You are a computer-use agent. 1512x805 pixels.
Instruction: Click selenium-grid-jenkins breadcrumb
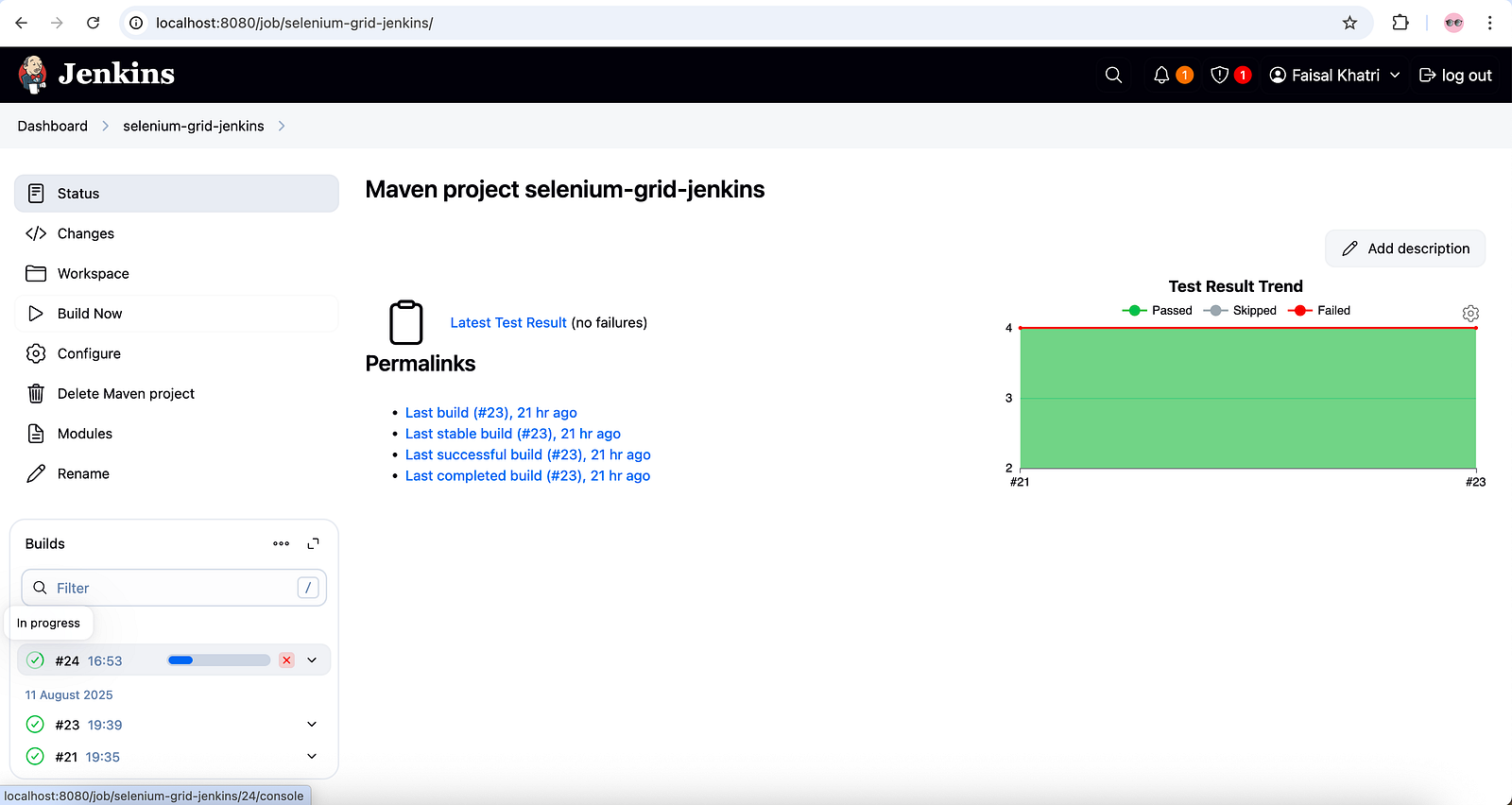(x=194, y=126)
